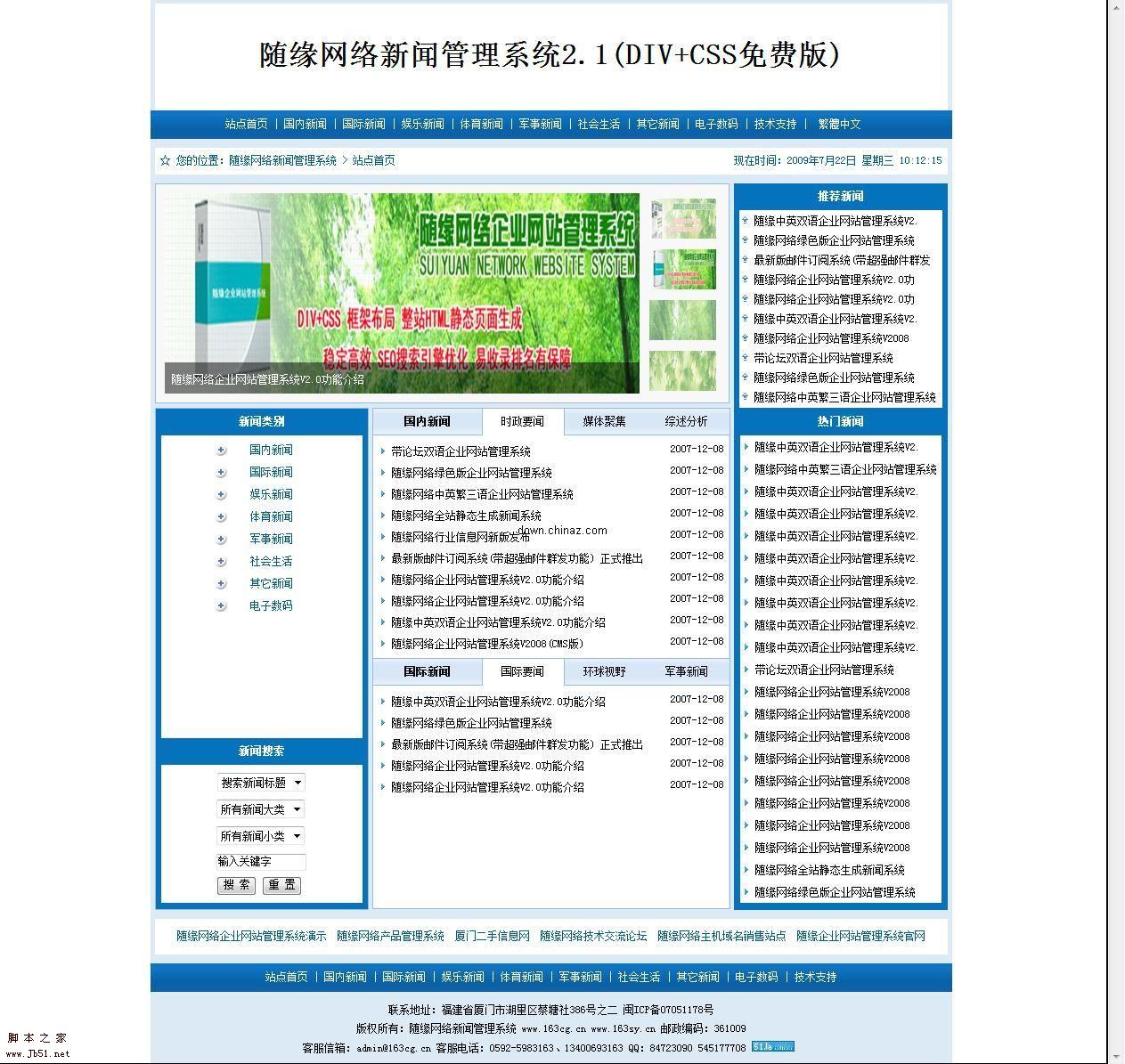Switch to the 环球视野 tab
The width and height of the screenshot is (1125, 1064).
click(604, 671)
